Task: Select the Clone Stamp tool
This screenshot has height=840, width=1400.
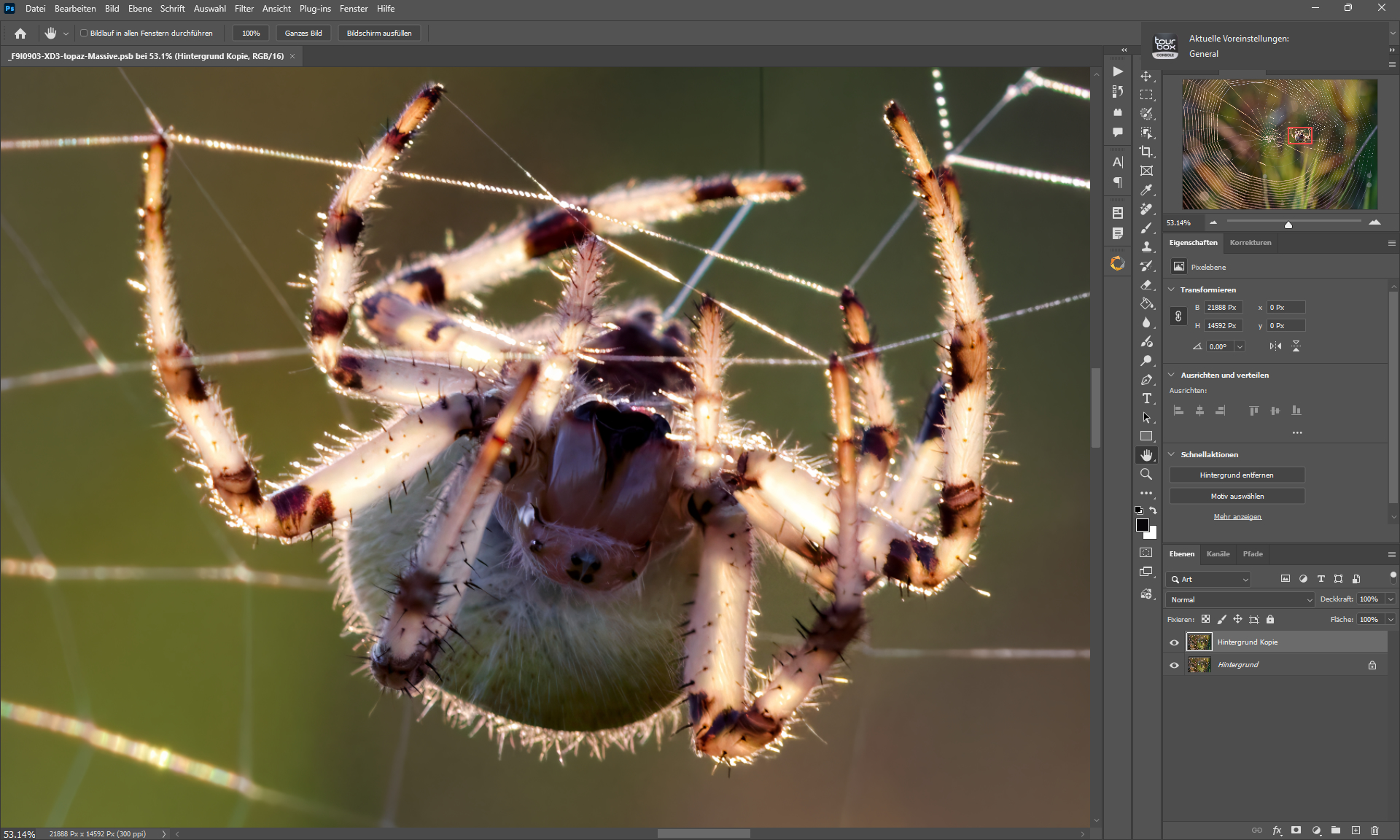Action: [1146, 247]
